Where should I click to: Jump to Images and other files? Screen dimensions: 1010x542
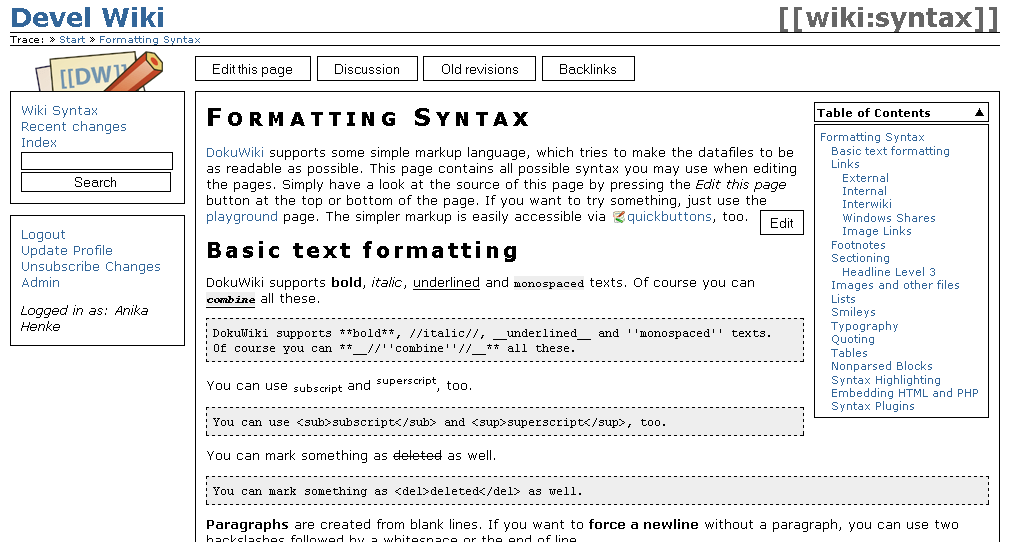[x=895, y=285]
